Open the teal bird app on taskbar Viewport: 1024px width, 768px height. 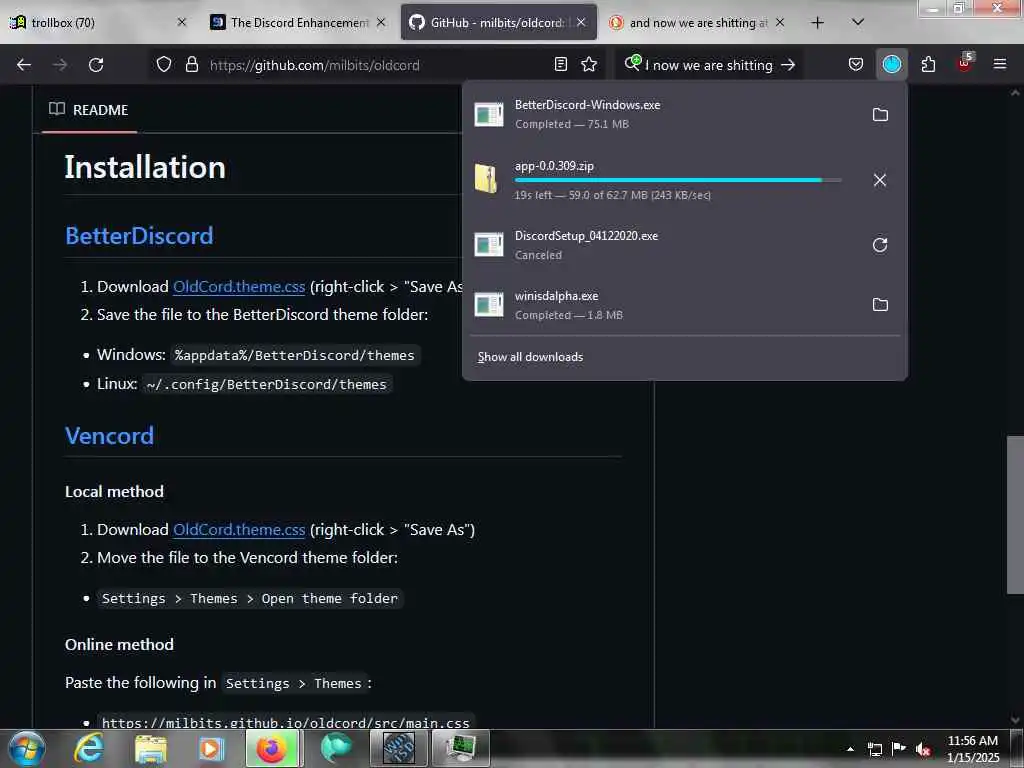pyautogui.click(x=336, y=748)
